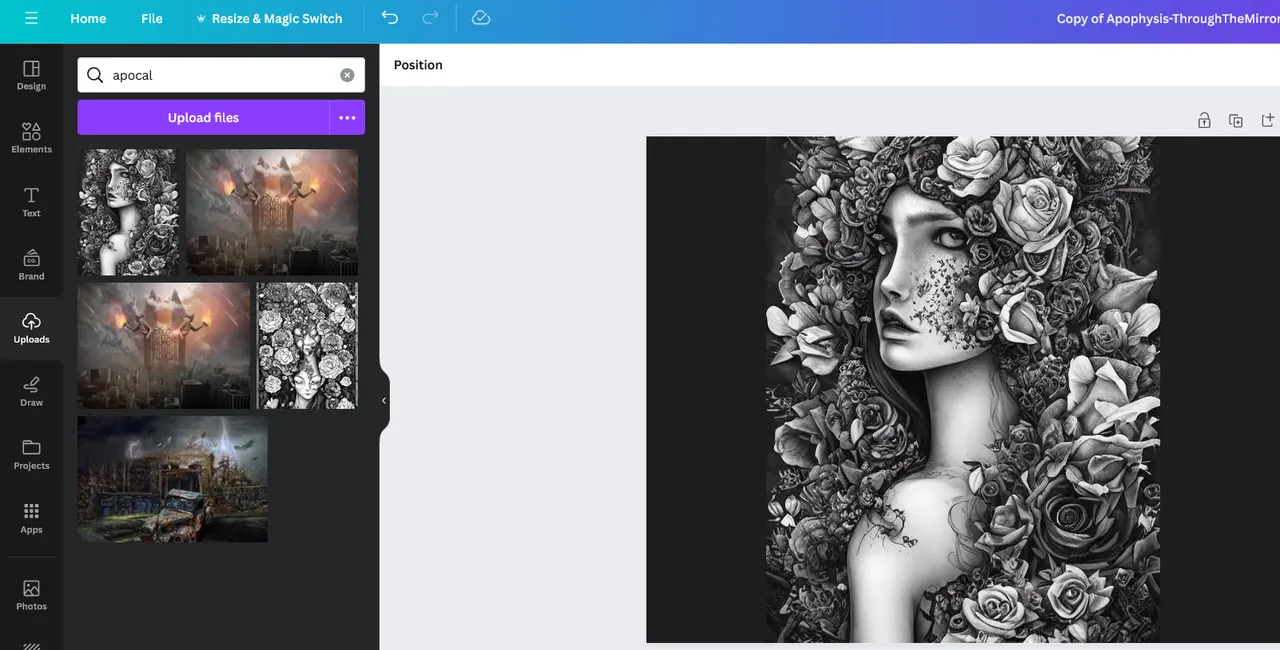
Task: Clear the search text 'apocal'
Action: (x=347, y=75)
